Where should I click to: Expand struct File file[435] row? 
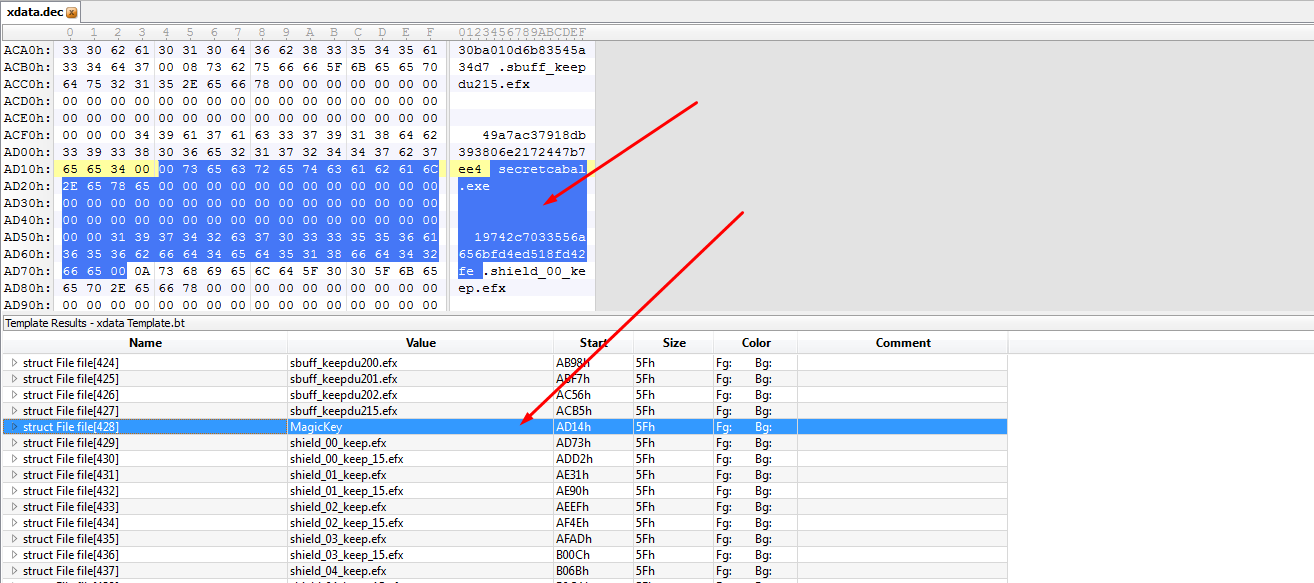pos(14,539)
